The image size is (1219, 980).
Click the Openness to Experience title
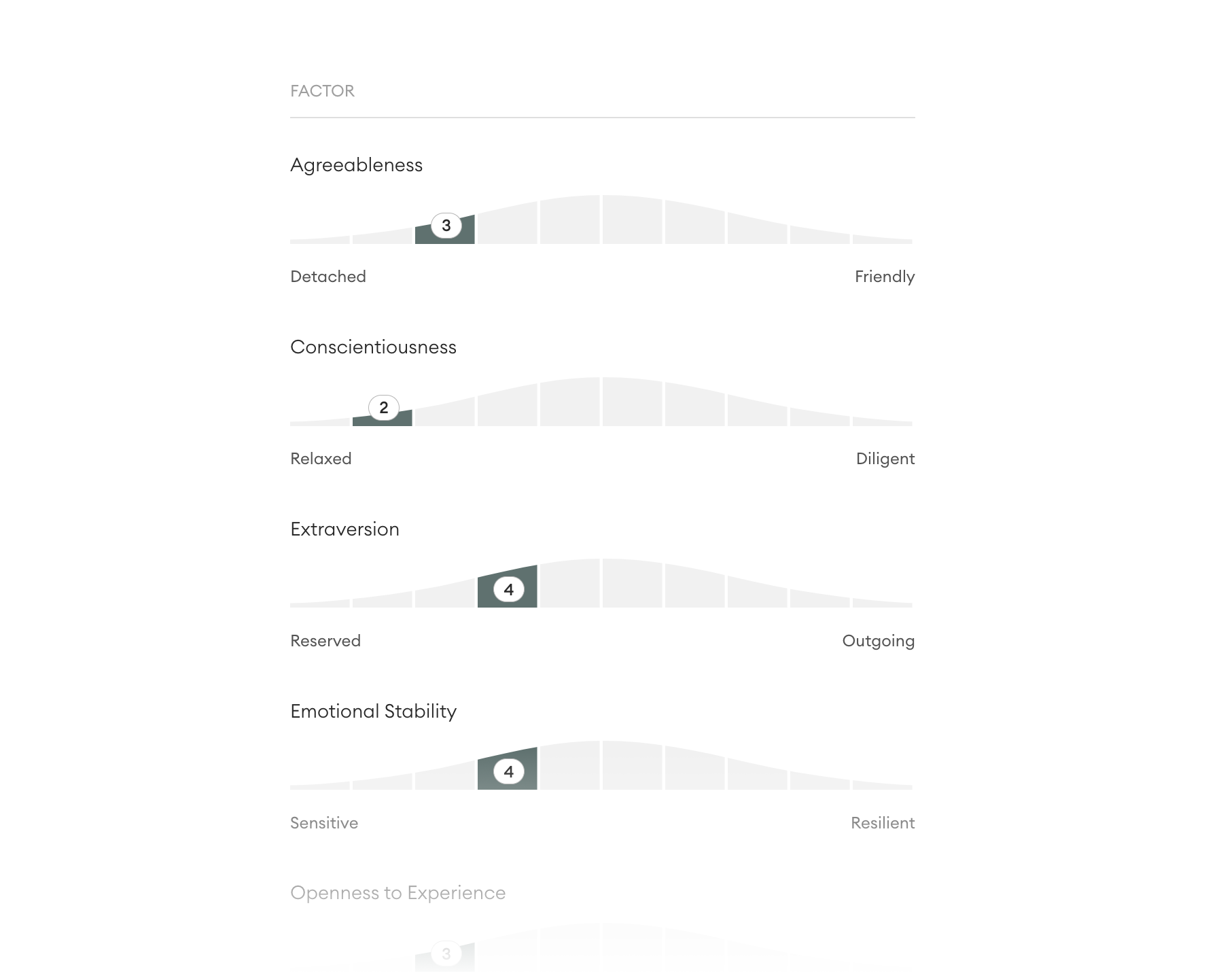click(397, 893)
